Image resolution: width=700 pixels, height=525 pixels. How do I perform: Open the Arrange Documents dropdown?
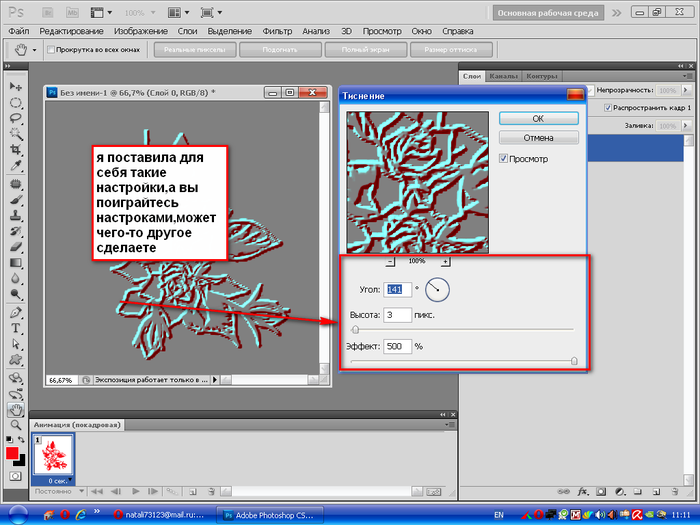[178, 12]
